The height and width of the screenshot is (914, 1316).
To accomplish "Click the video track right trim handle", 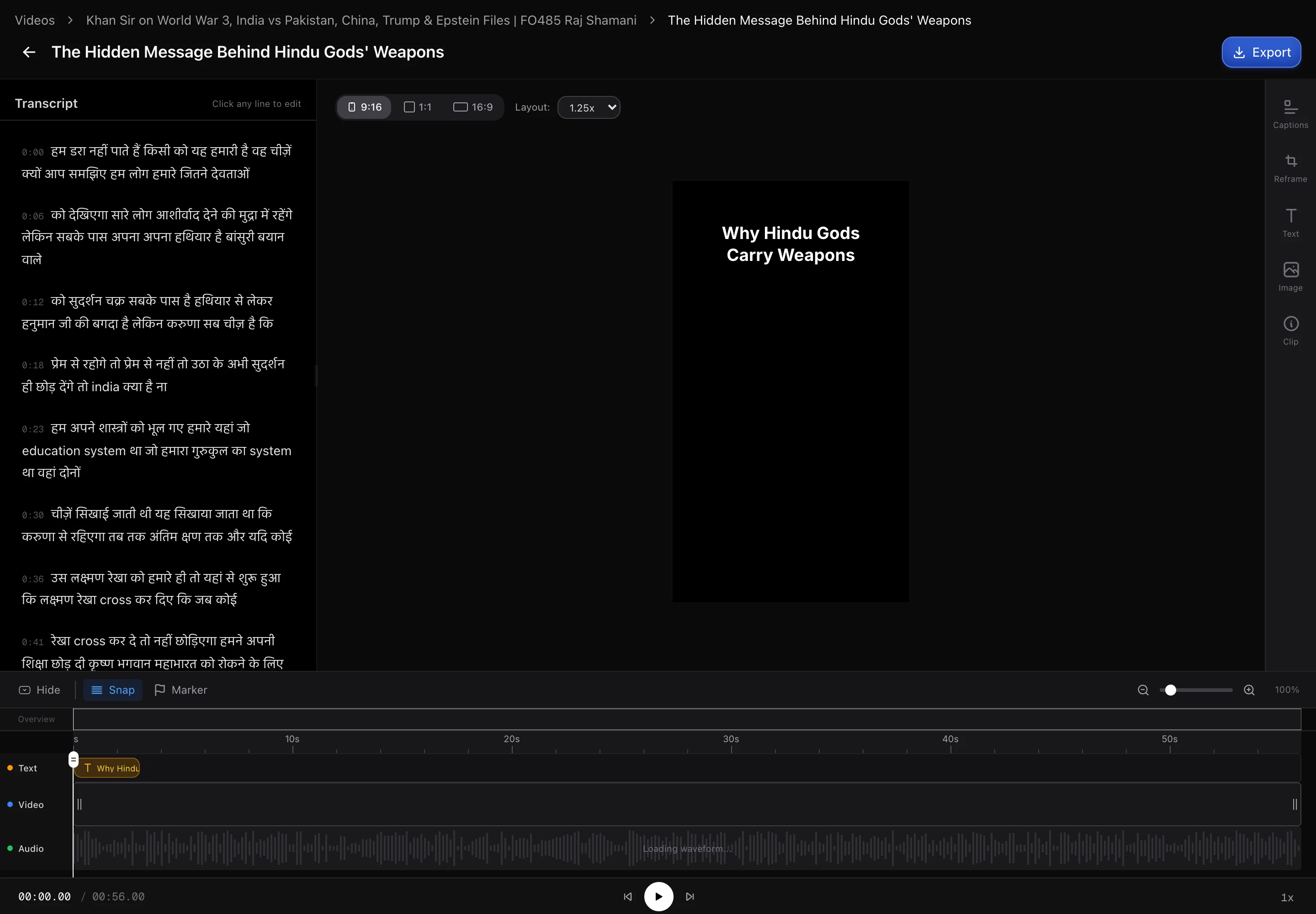I will point(1294,804).
